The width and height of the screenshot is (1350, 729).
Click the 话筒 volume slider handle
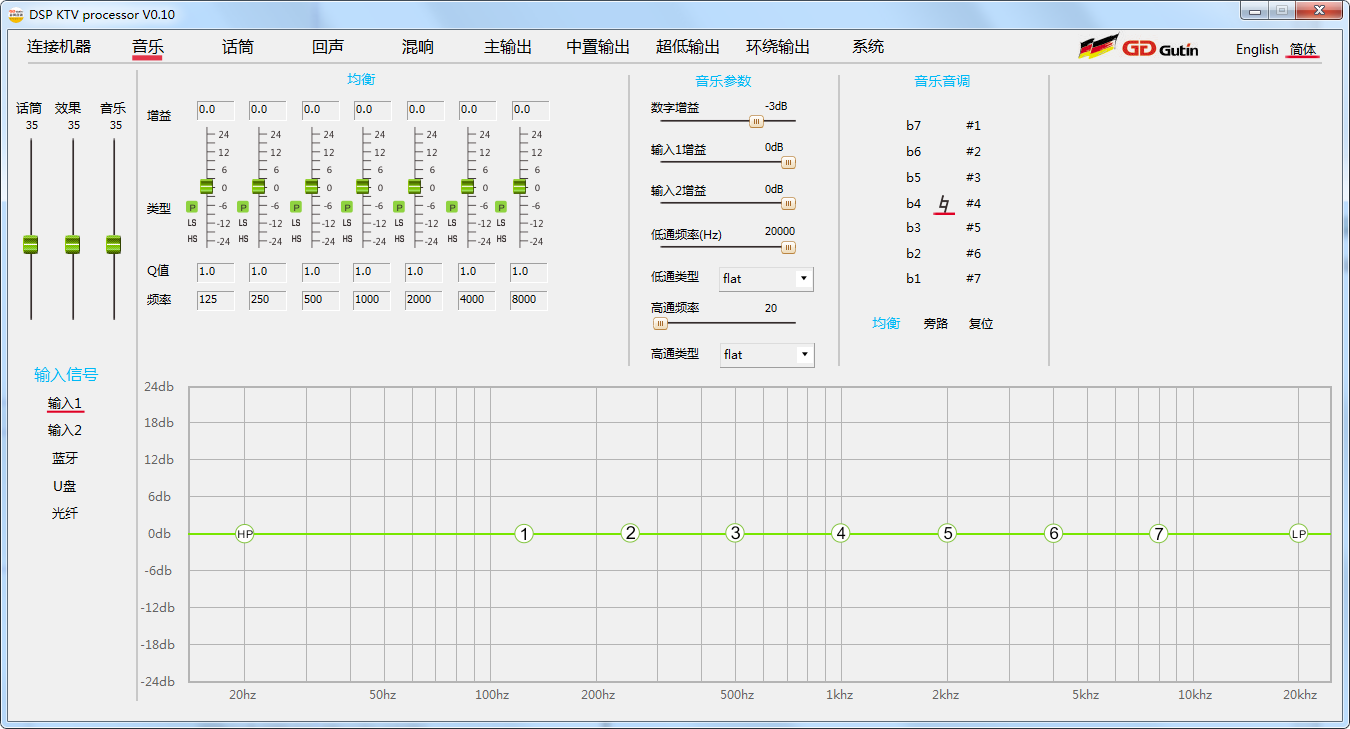(x=30, y=244)
